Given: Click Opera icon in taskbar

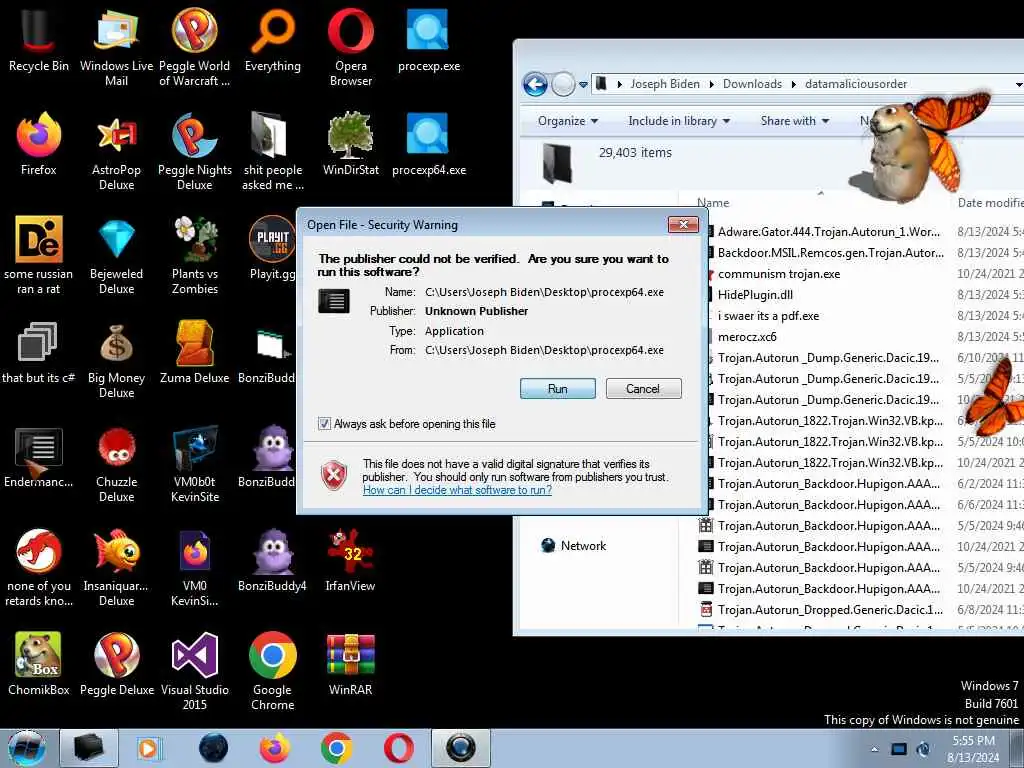Looking at the screenshot, I should coord(398,748).
